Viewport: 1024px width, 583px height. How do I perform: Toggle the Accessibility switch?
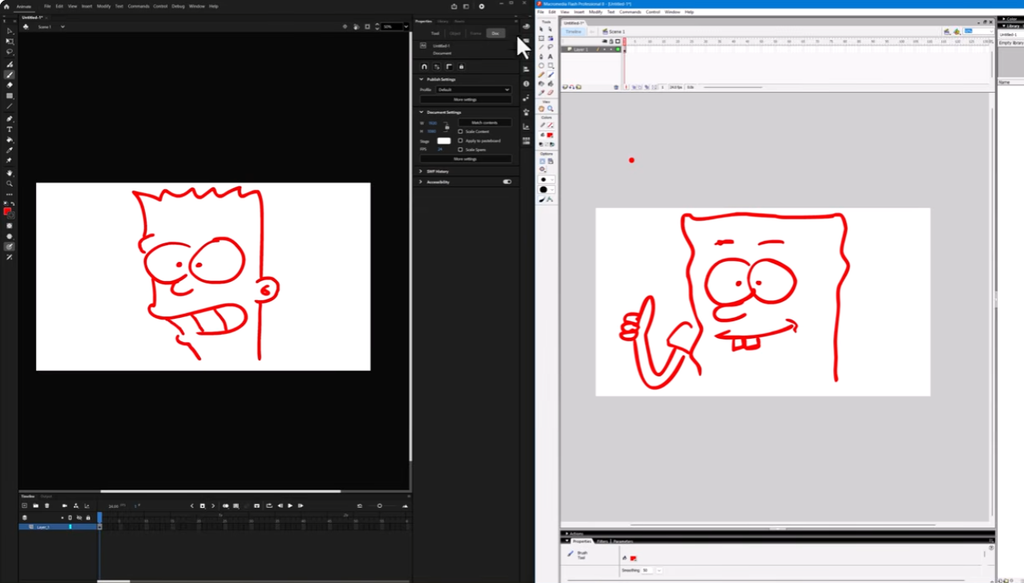pos(507,181)
